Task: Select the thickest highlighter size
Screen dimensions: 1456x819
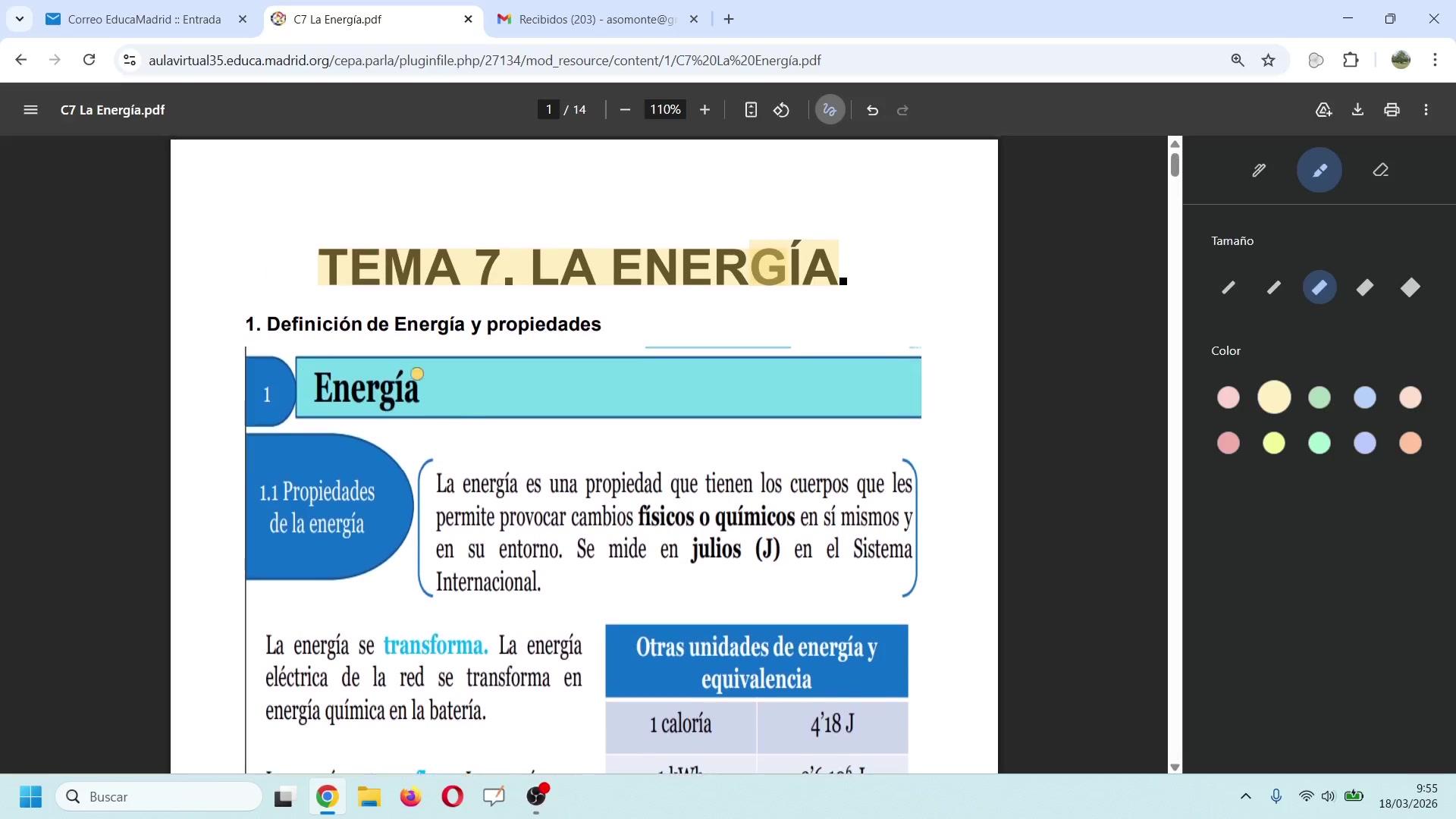Action: (1410, 287)
